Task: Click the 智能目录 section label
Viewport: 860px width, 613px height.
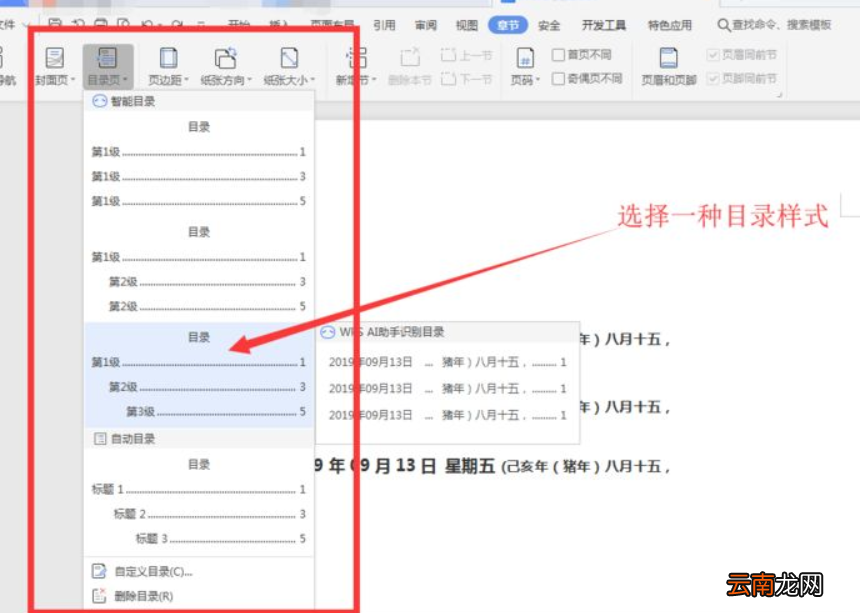Action: point(133,101)
